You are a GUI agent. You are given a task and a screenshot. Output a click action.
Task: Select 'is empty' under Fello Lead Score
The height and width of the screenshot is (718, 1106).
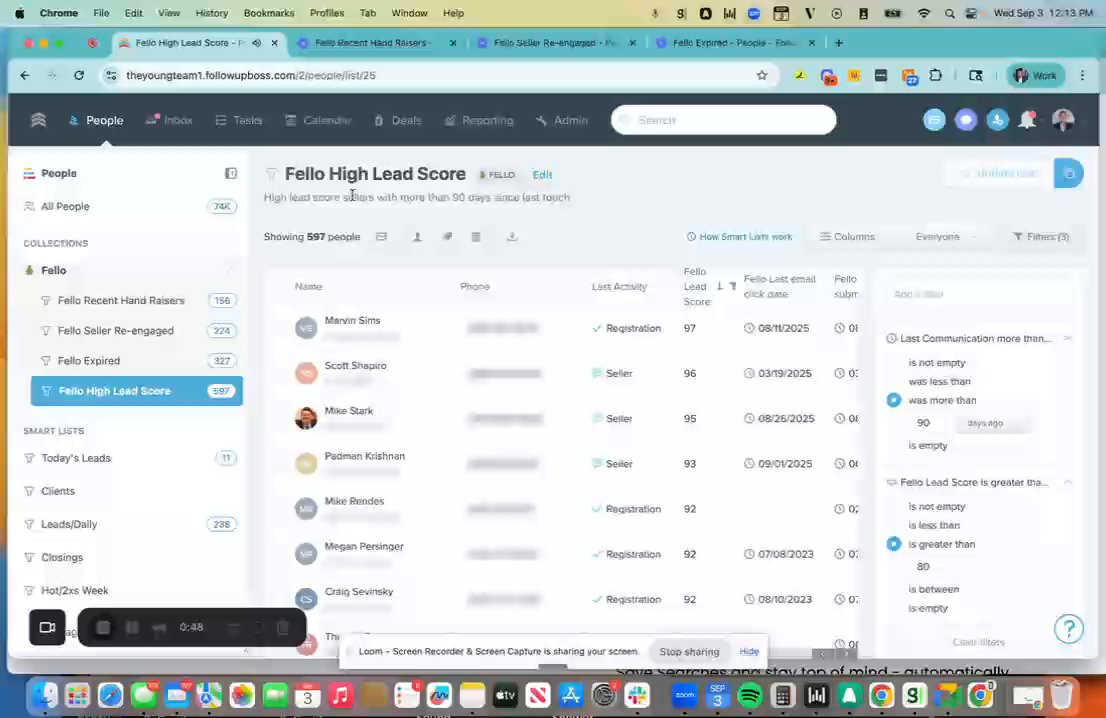[x=928, y=609]
